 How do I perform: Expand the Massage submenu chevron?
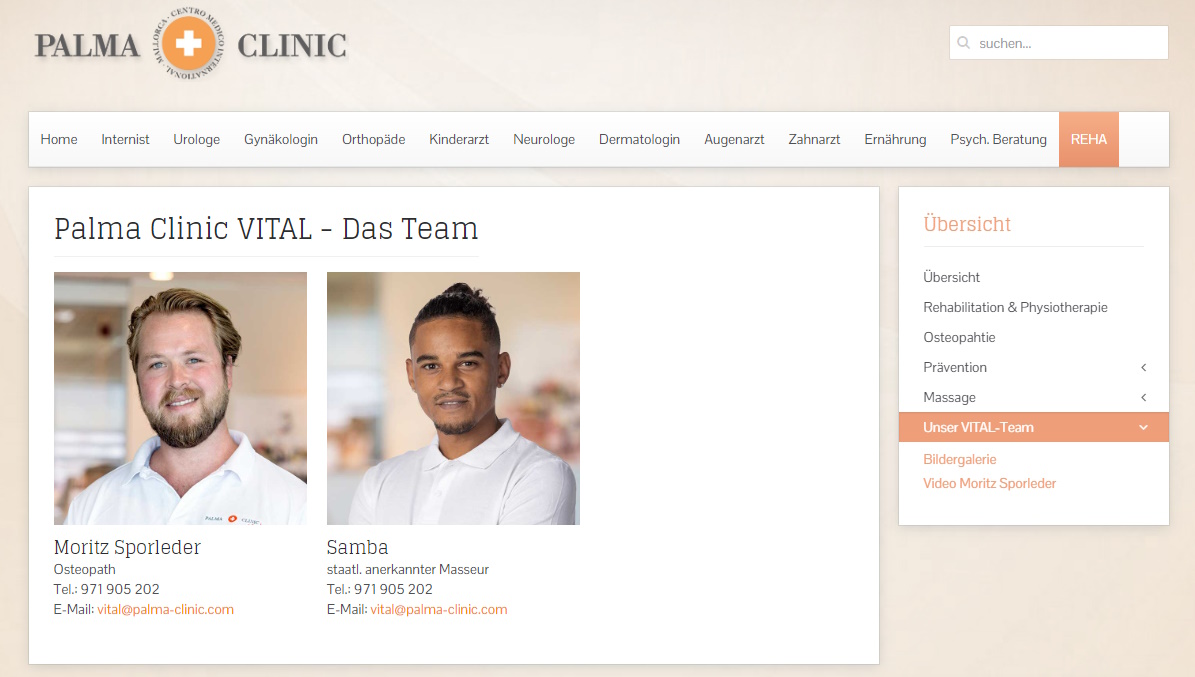(x=1143, y=397)
